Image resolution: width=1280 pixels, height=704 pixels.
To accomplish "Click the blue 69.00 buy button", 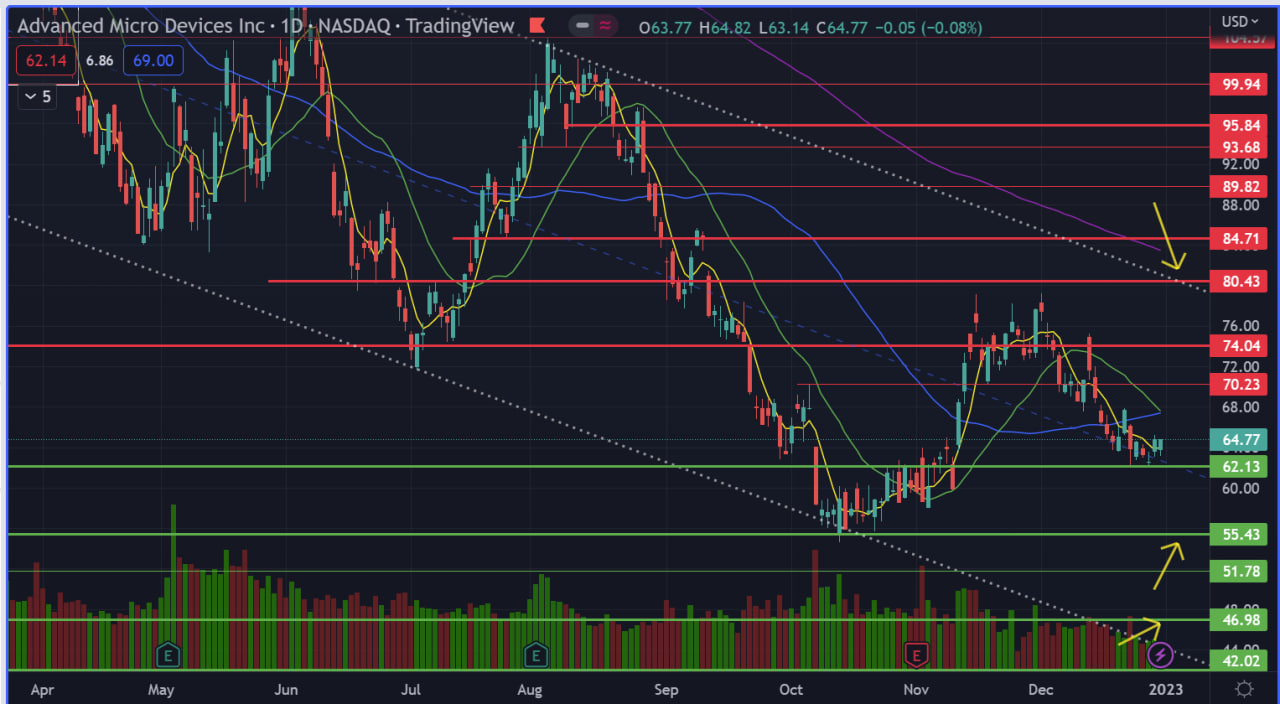I will [153, 60].
